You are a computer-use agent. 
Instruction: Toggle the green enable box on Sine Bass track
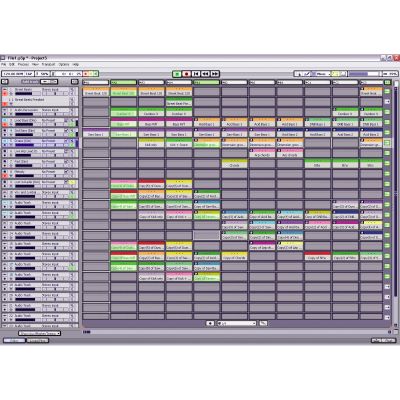(x=72, y=134)
